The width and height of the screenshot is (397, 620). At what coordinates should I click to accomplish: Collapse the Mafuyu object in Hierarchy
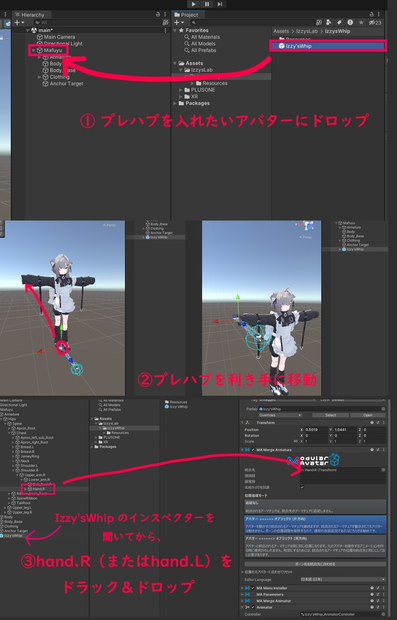tap(34, 50)
